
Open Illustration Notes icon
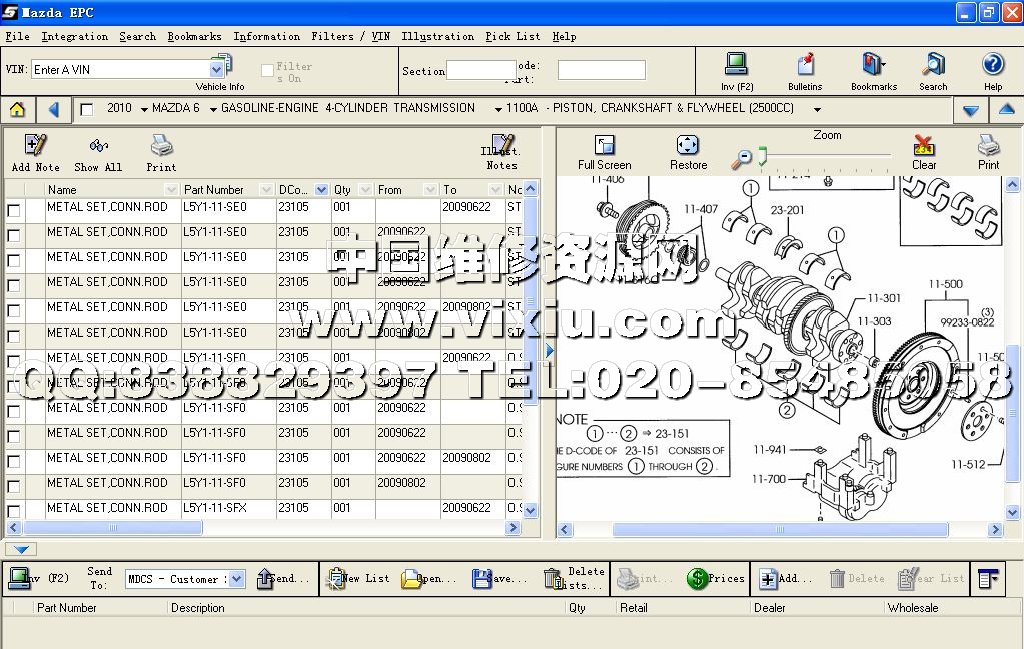501,146
